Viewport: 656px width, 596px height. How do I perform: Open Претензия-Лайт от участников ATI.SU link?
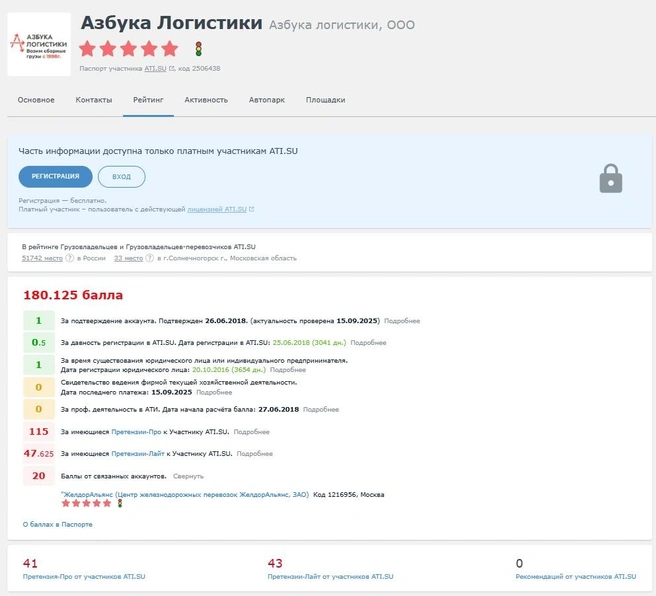[x=330, y=576]
